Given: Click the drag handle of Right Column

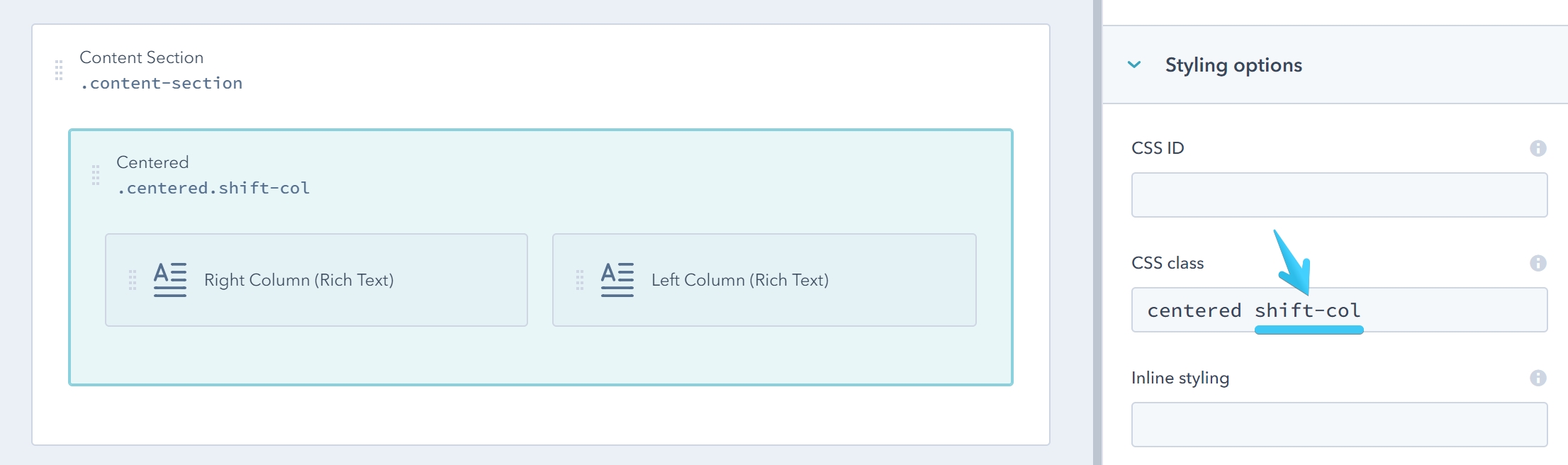Looking at the screenshot, I should point(132,279).
